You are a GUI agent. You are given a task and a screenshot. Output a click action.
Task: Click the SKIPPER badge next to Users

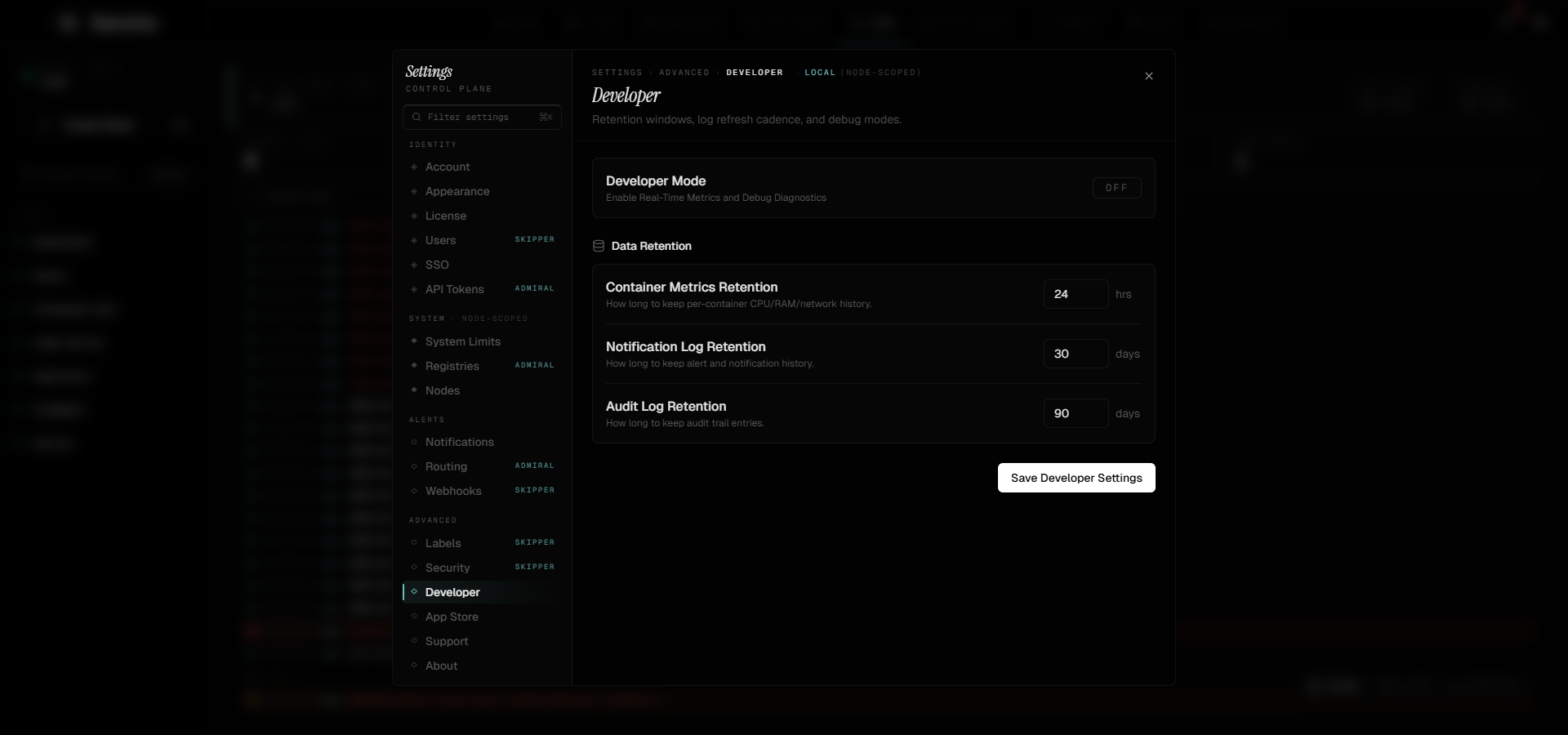(x=535, y=239)
